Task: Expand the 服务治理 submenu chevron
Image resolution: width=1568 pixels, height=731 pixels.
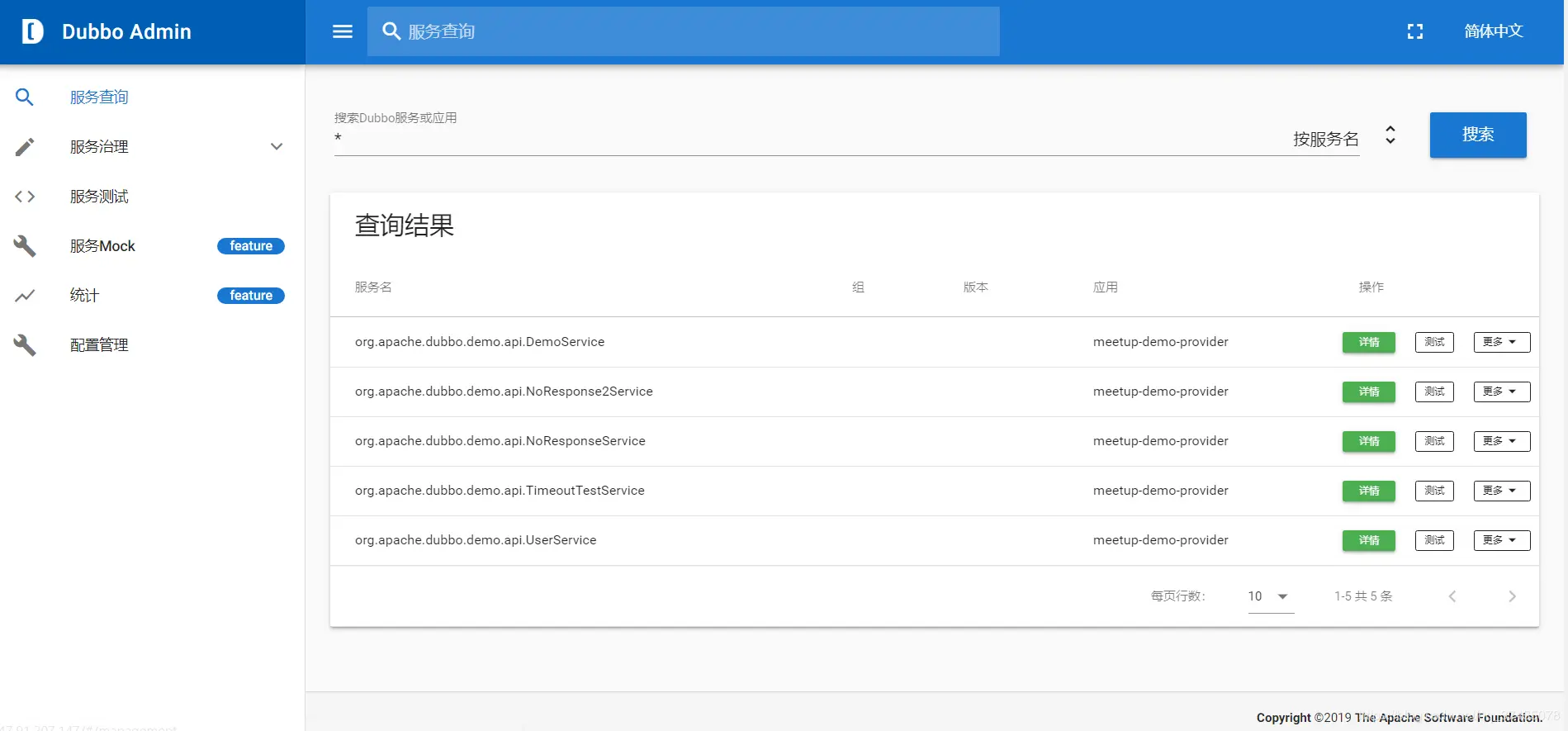Action: [x=277, y=147]
